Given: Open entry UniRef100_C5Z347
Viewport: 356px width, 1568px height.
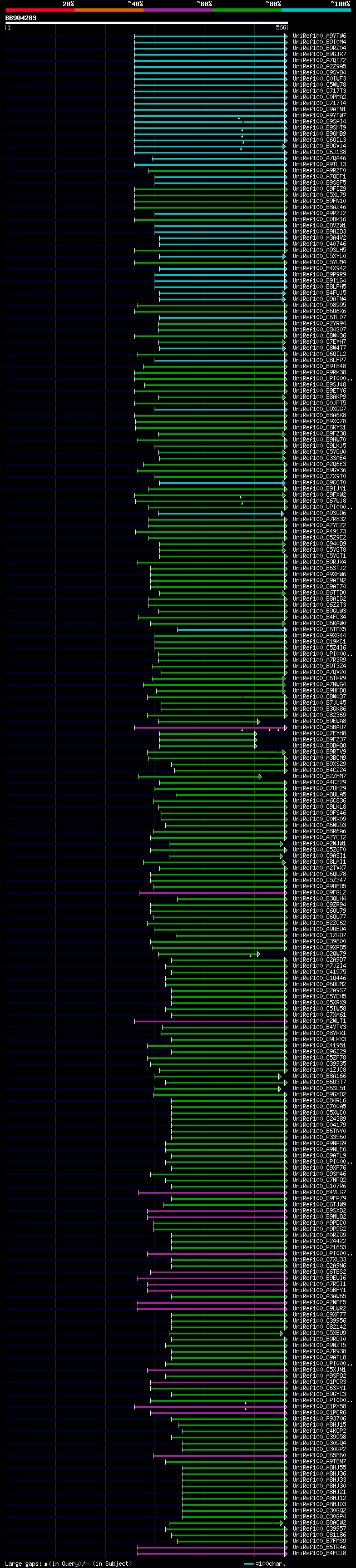Looking at the screenshot, I should [x=319, y=880].
